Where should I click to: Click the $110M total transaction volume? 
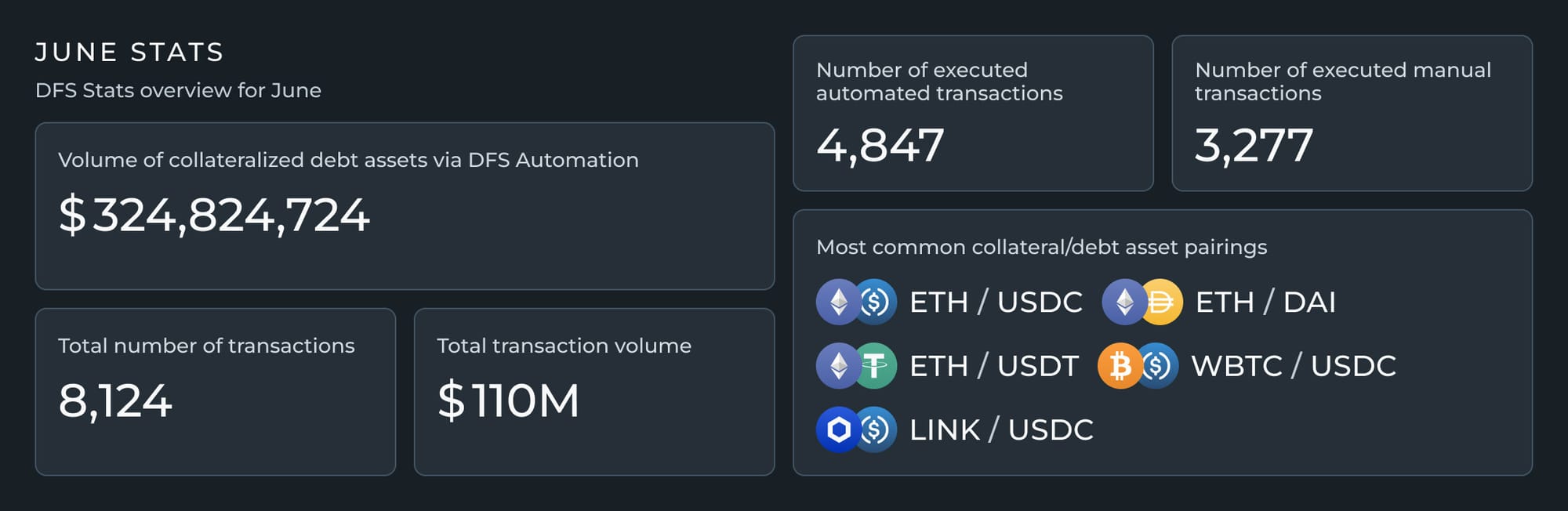click(x=508, y=400)
